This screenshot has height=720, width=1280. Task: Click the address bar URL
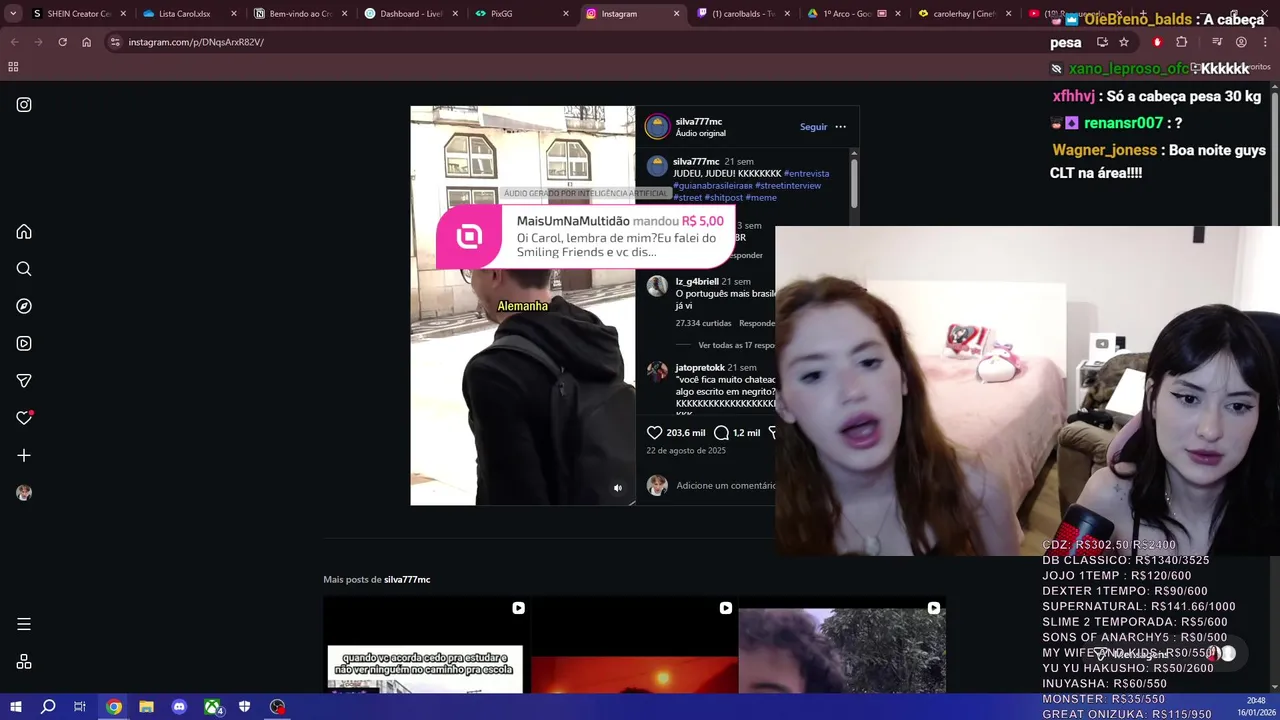(196, 42)
